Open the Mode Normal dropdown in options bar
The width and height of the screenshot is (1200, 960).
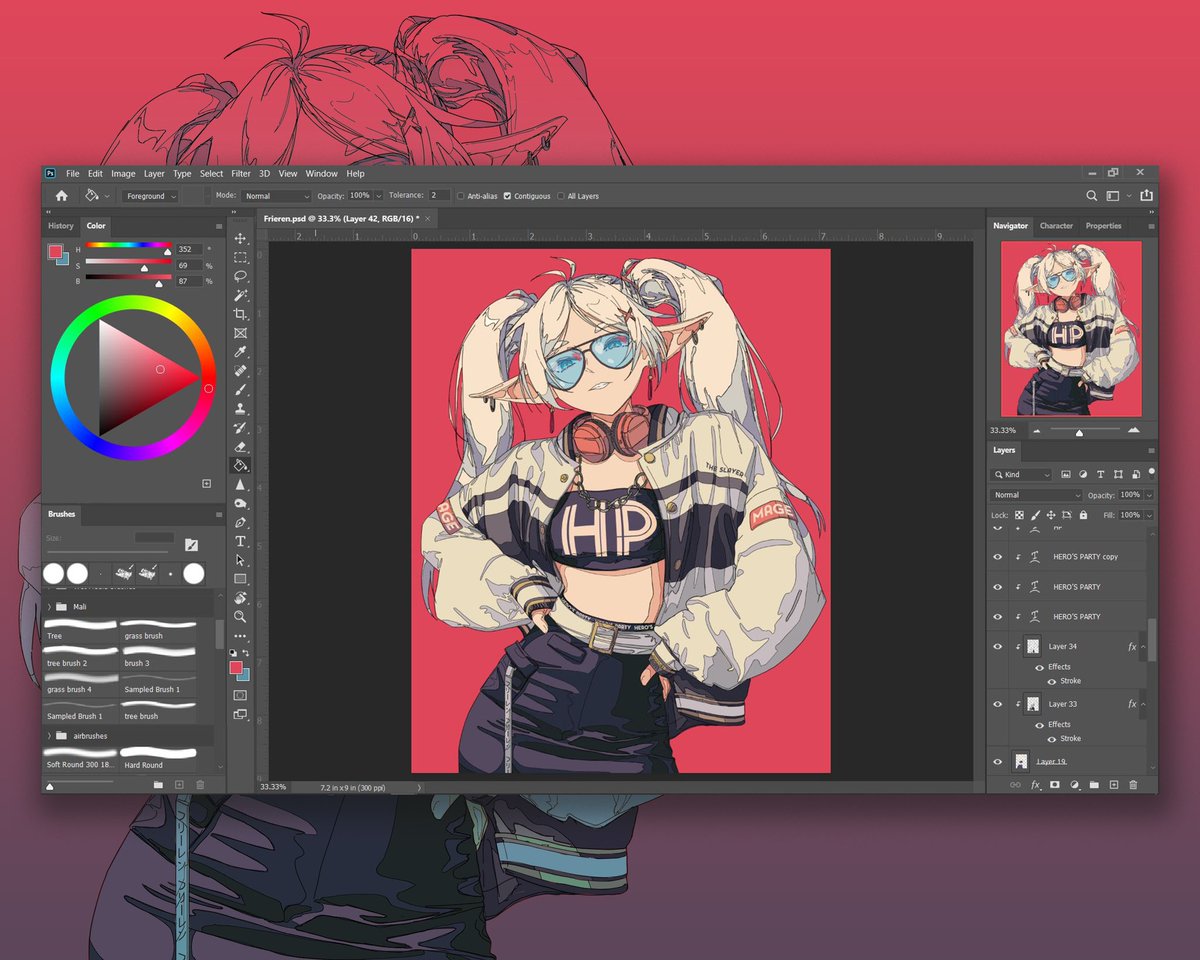pos(276,196)
